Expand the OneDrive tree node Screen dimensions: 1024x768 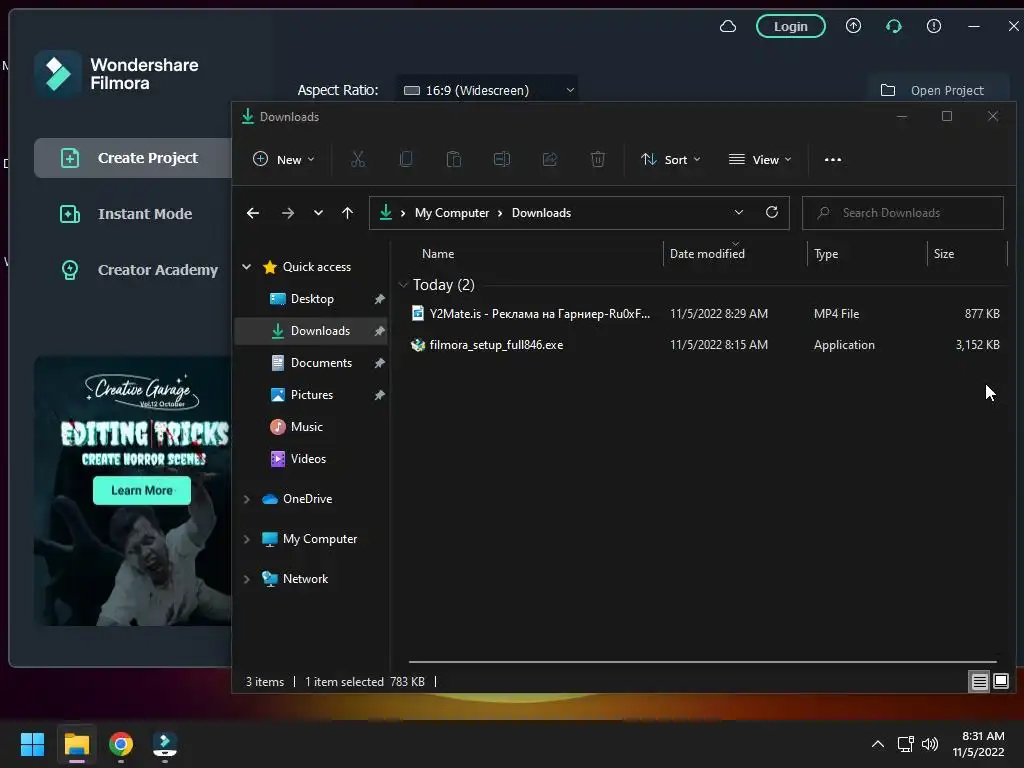pyautogui.click(x=247, y=499)
